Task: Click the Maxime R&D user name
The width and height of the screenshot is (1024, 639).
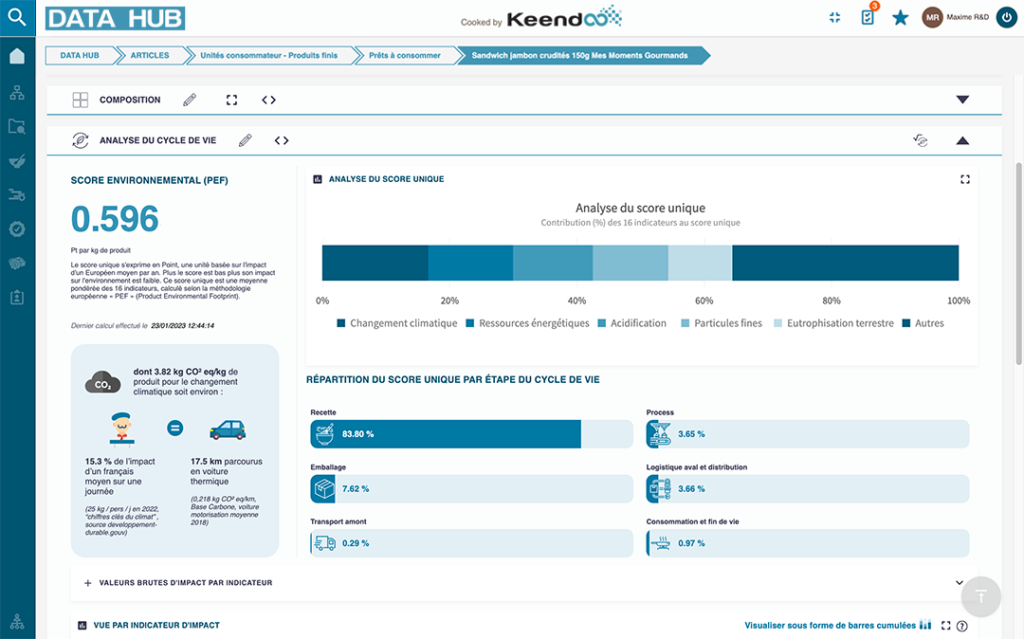Action: pyautogui.click(x=968, y=18)
